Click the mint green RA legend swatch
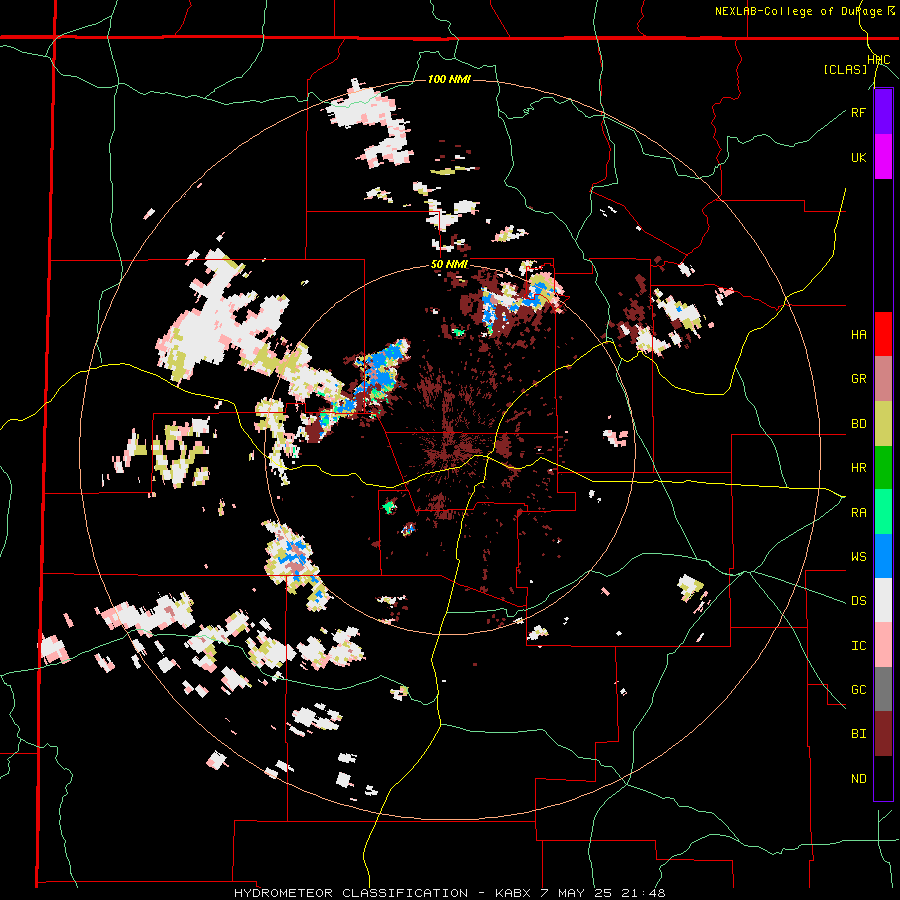900x900 pixels. (x=883, y=512)
